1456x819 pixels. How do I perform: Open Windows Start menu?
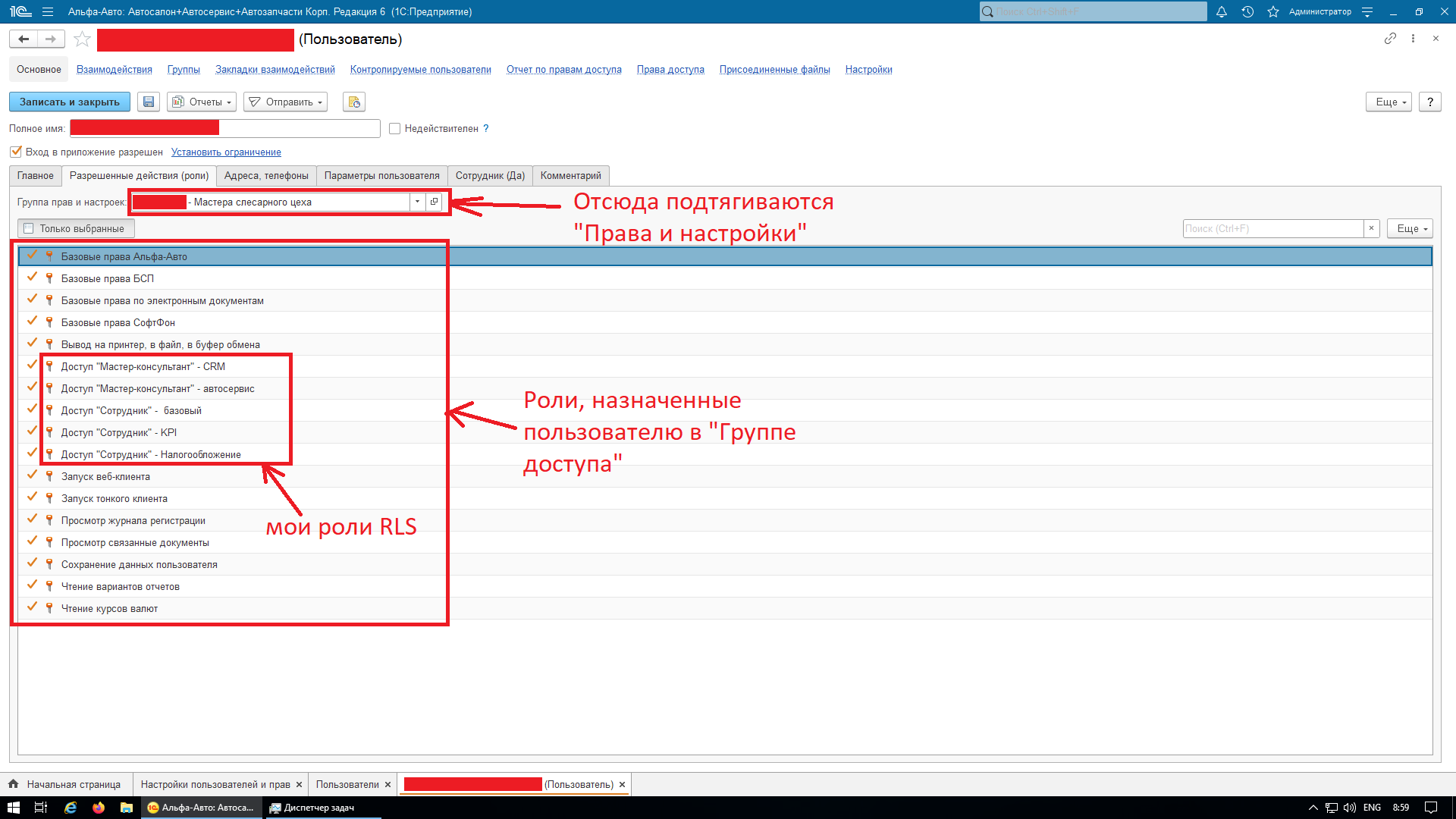coord(13,808)
